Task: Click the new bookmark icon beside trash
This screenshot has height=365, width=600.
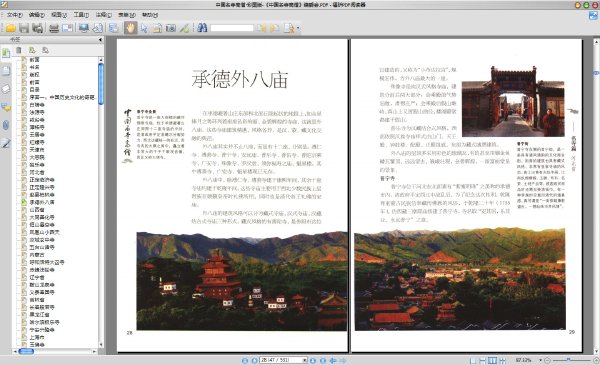Action: (x=32, y=50)
